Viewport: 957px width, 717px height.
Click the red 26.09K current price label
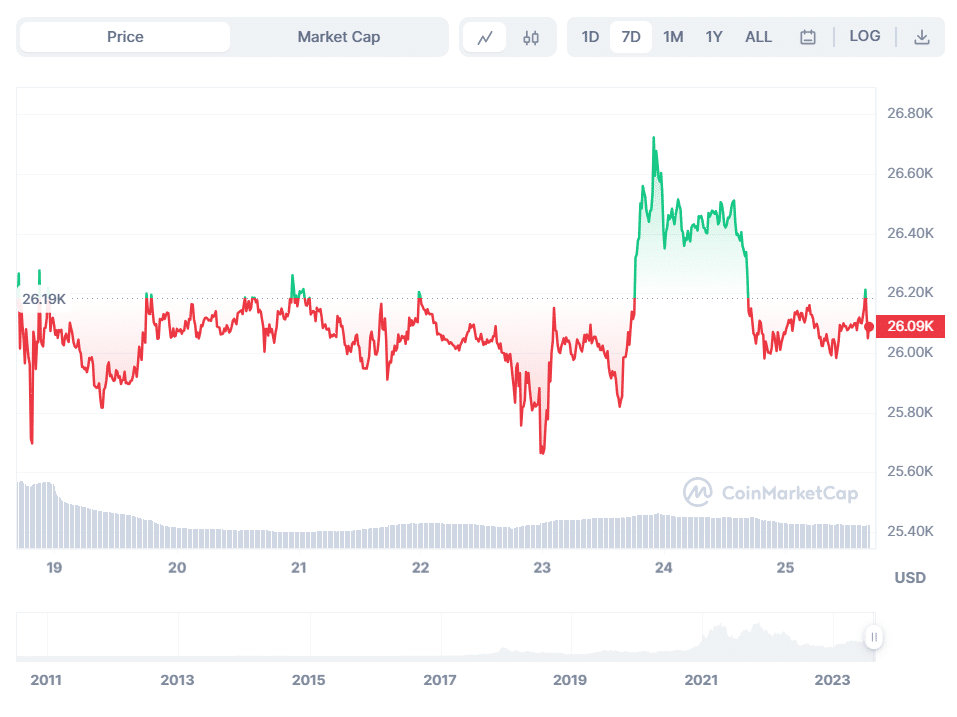pos(910,326)
